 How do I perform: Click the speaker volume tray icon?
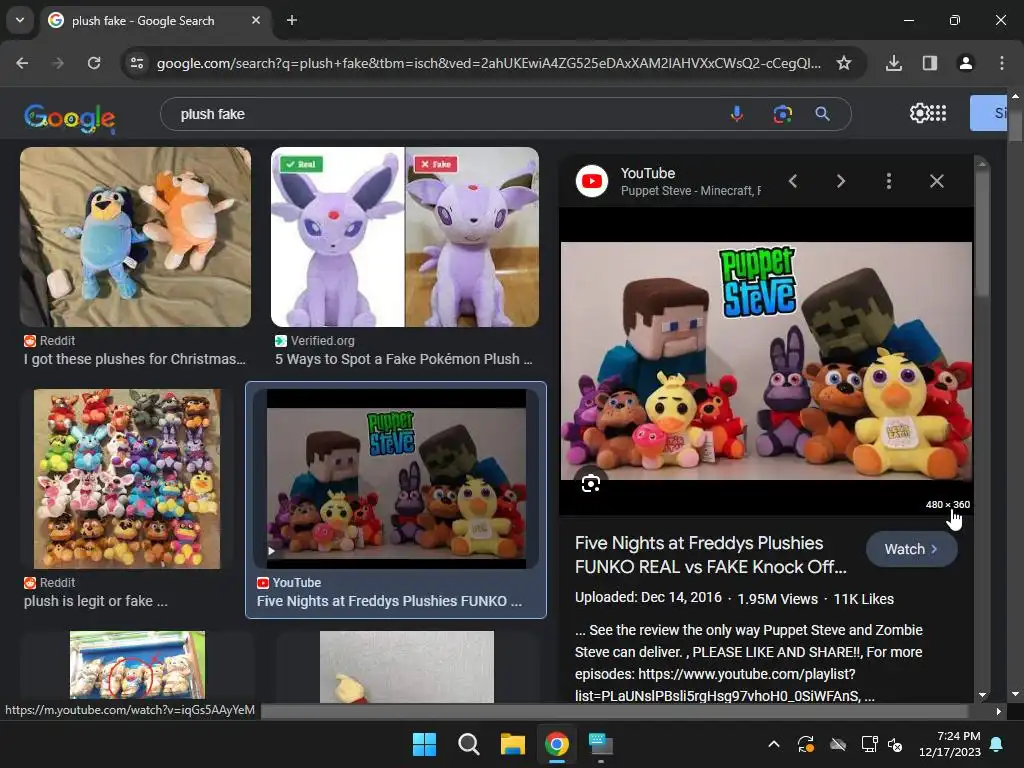[x=895, y=744]
